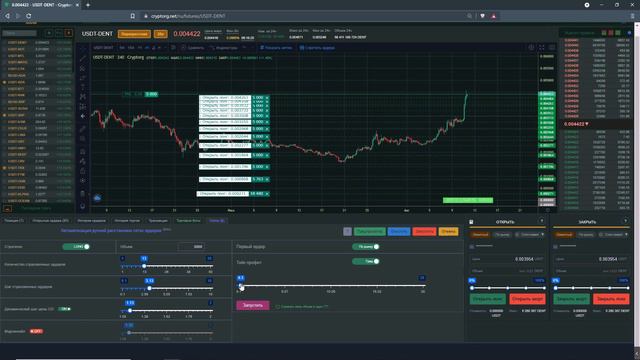640x360 pixels.
Task: Switch to the История торгов tab
Action: point(127,220)
